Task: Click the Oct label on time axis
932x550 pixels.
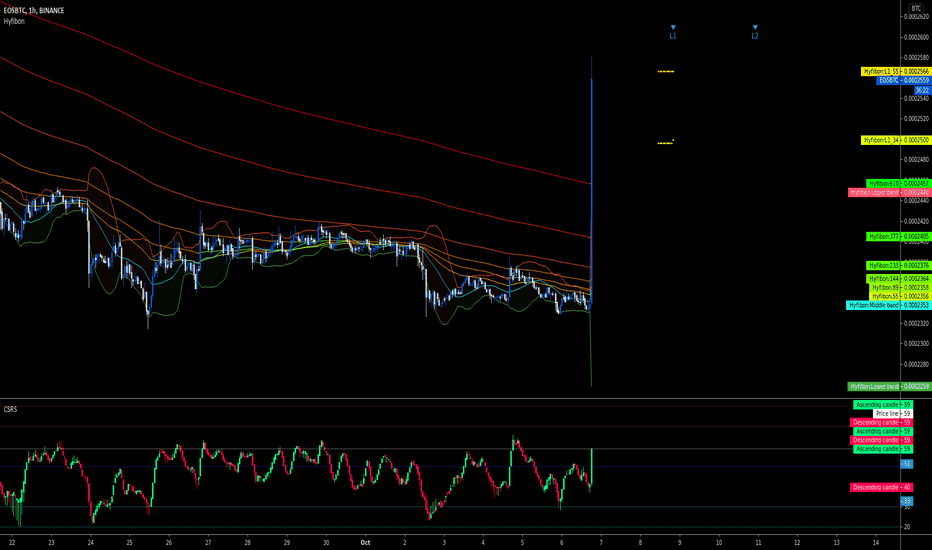Action: pos(365,542)
